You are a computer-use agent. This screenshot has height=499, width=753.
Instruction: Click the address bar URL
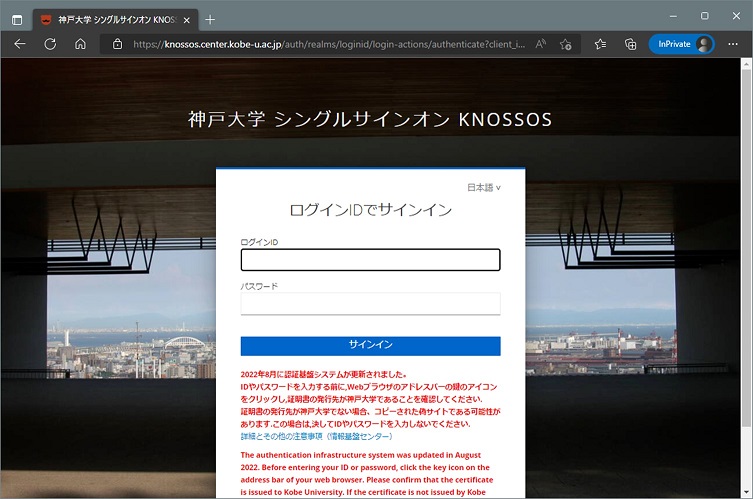coord(329,44)
